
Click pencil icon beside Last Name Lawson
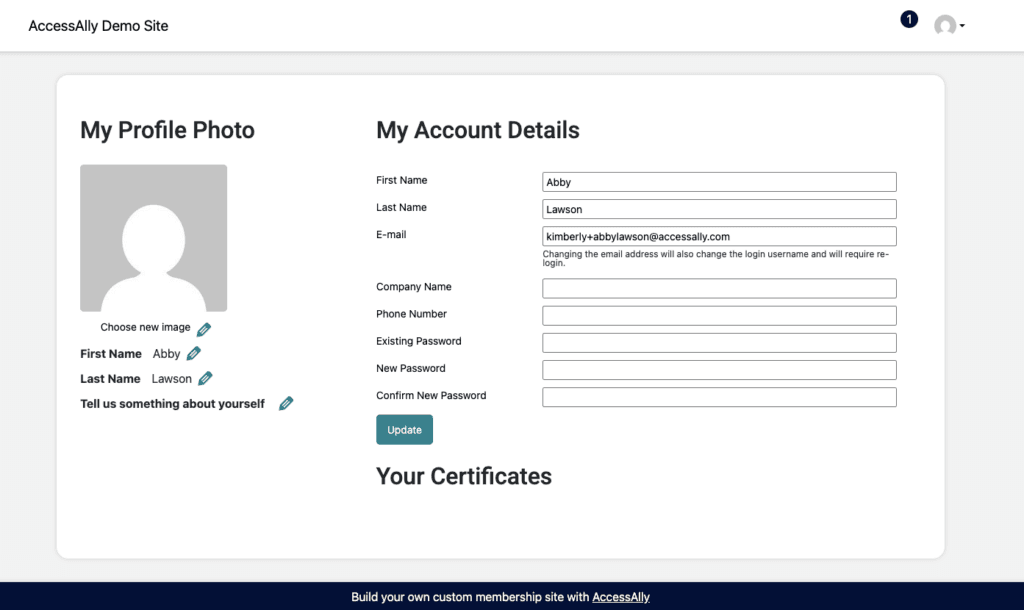coord(205,378)
